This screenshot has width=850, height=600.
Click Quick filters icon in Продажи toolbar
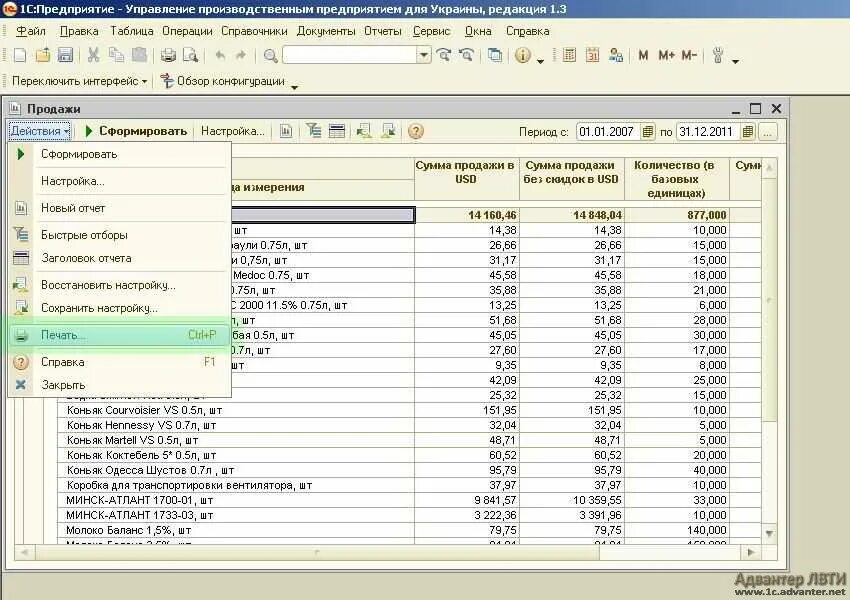tap(313, 131)
